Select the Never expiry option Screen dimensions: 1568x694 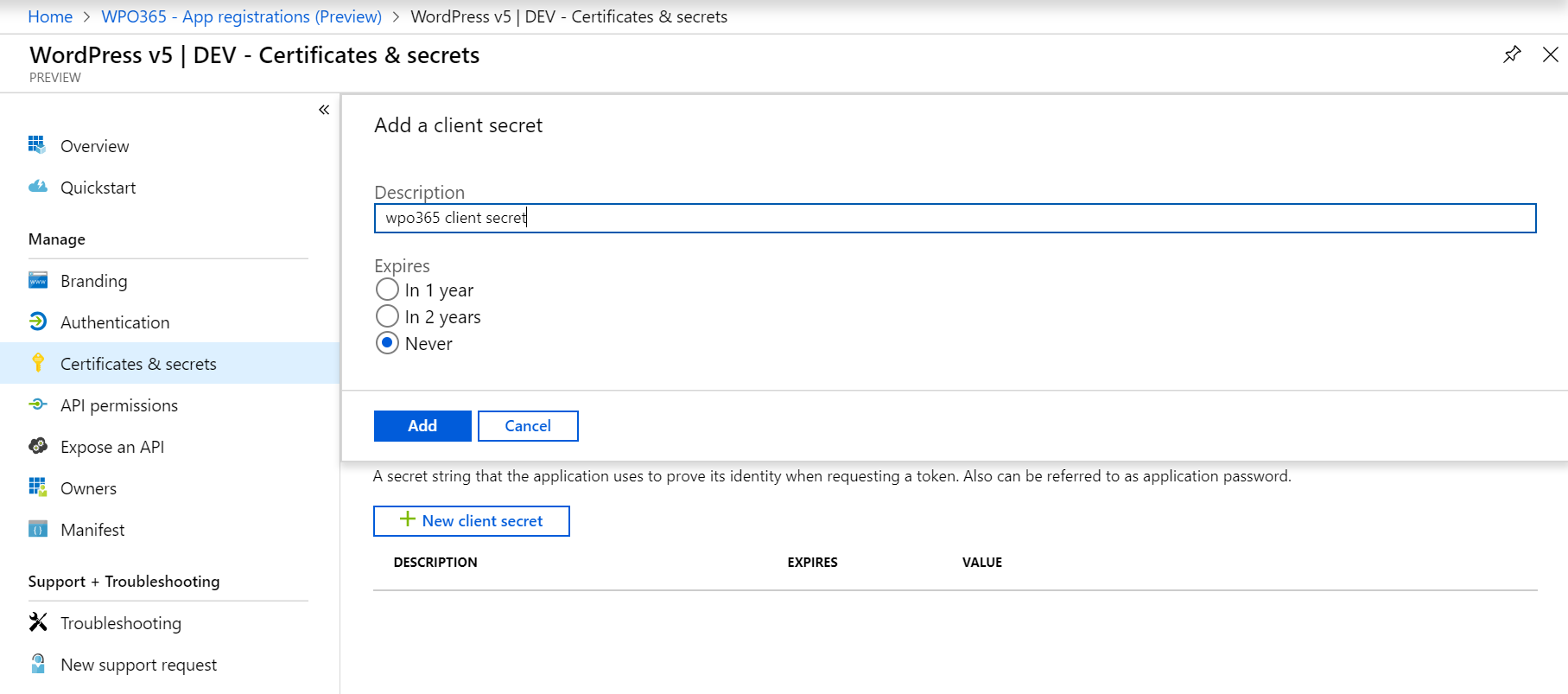(387, 342)
